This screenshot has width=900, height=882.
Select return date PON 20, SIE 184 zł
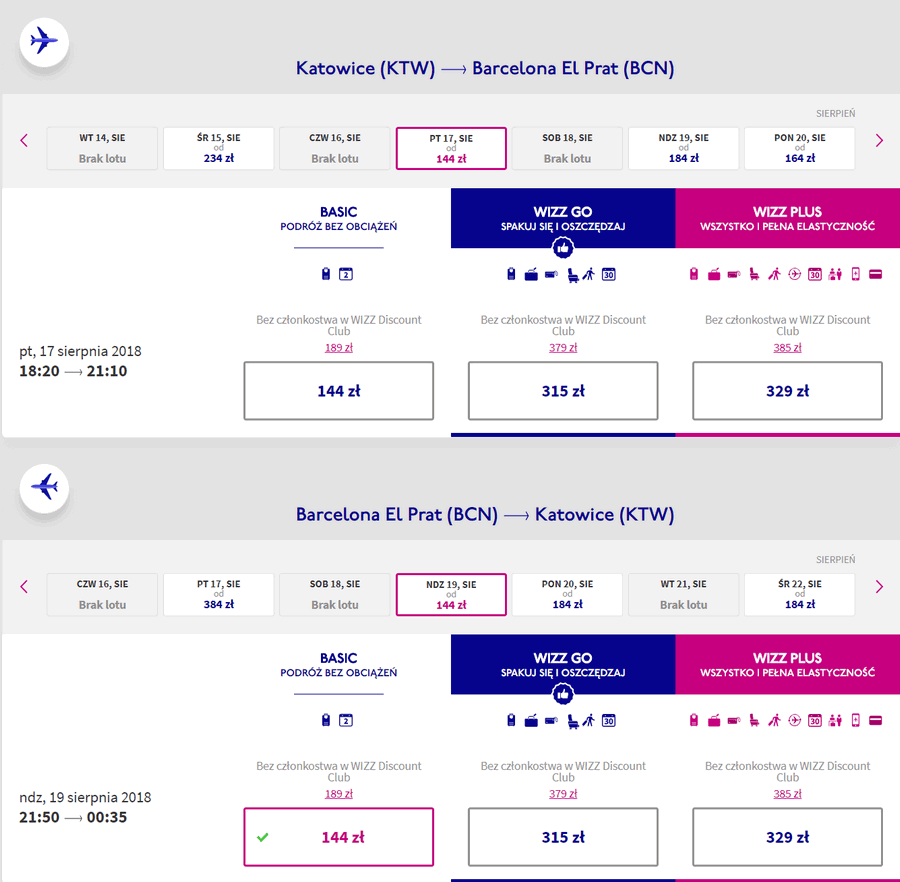click(x=567, y=595)
